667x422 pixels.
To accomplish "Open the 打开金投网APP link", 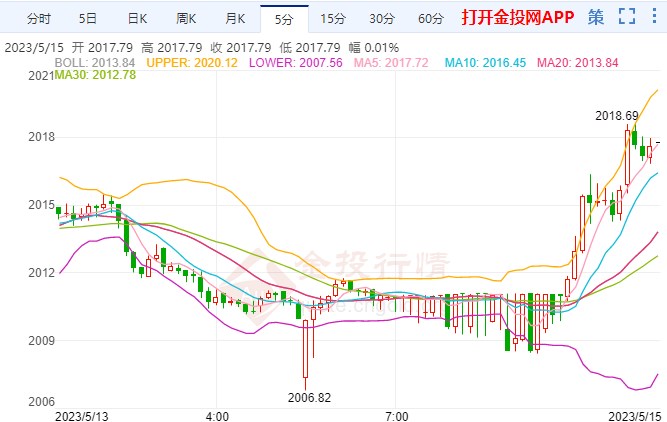I will pos(518,17).
